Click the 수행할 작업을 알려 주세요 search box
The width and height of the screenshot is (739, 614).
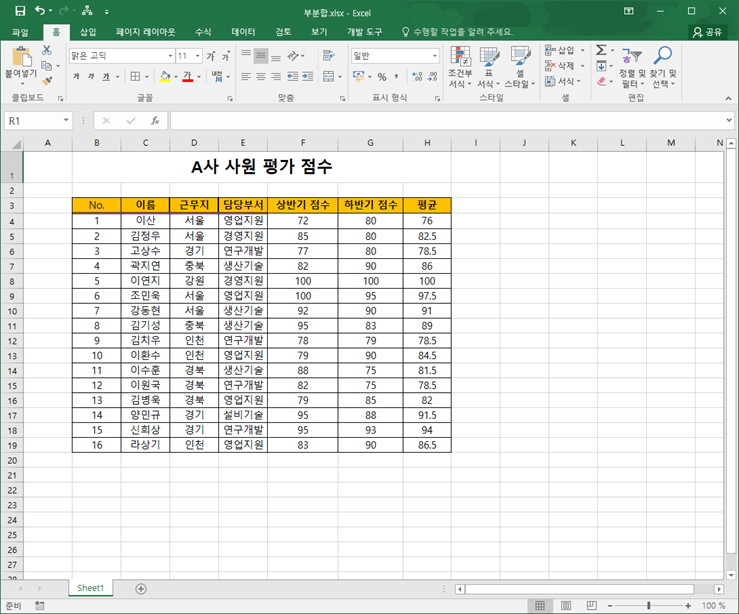pos(457,32)
